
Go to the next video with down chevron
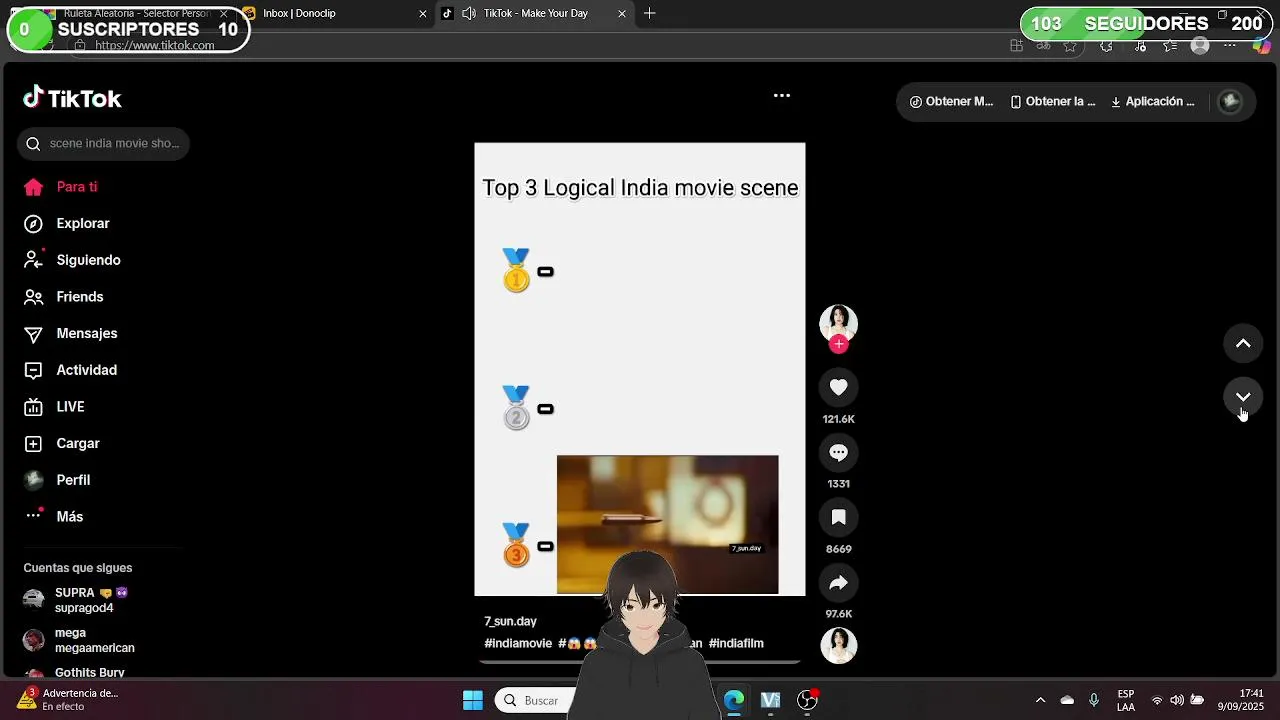click(x=1243, y=397)
